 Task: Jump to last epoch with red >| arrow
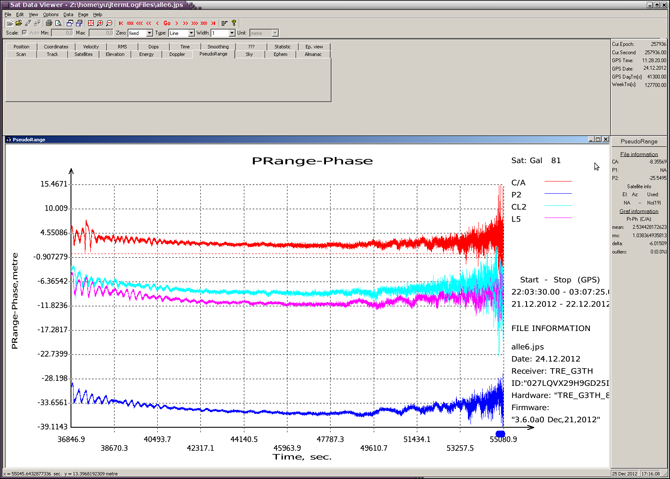(213, 23)
